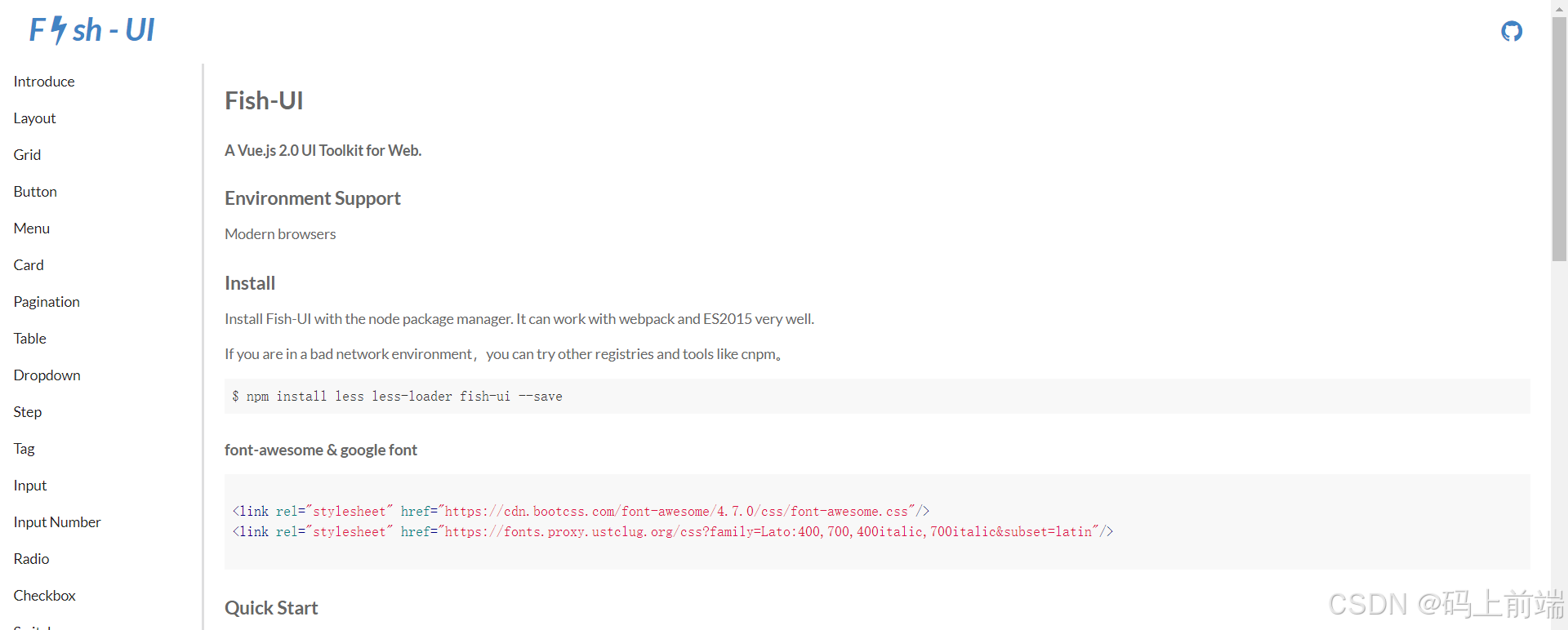Click the Lato google font link line
This screenshot has width=1568, height=630.
672,531
